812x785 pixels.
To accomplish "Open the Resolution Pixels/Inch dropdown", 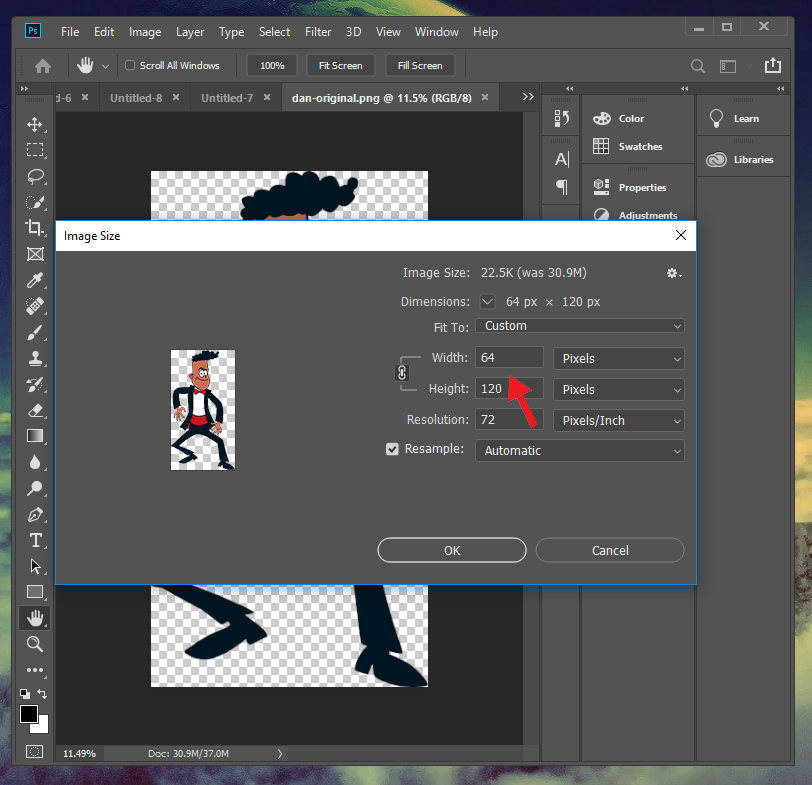I will pyautogui.click(x=618, y=420).
